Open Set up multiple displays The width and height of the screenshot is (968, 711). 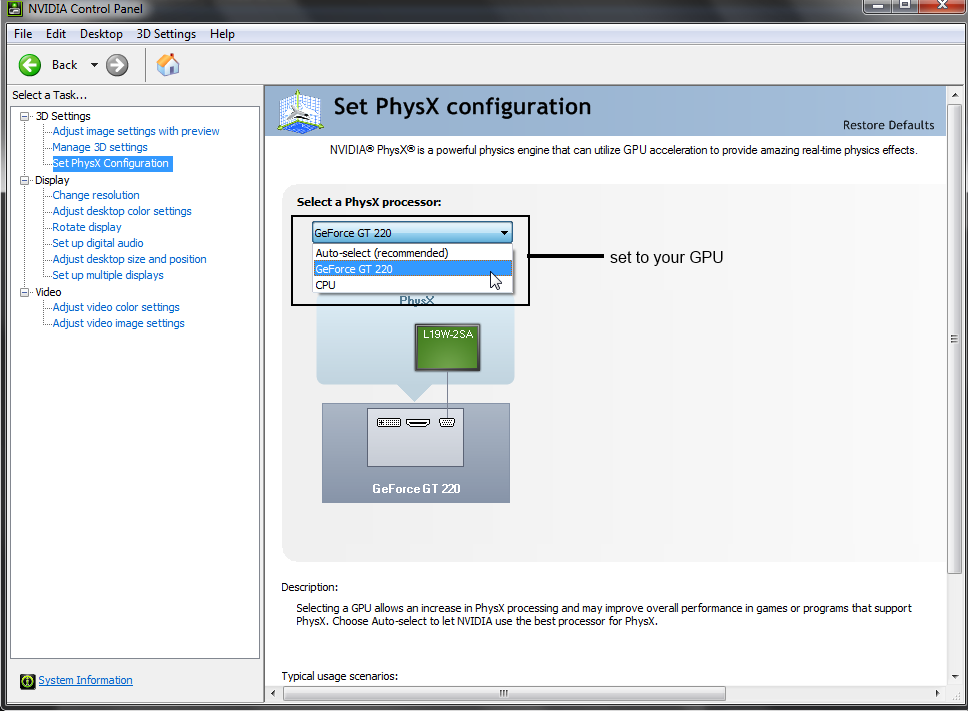point(108,275)
